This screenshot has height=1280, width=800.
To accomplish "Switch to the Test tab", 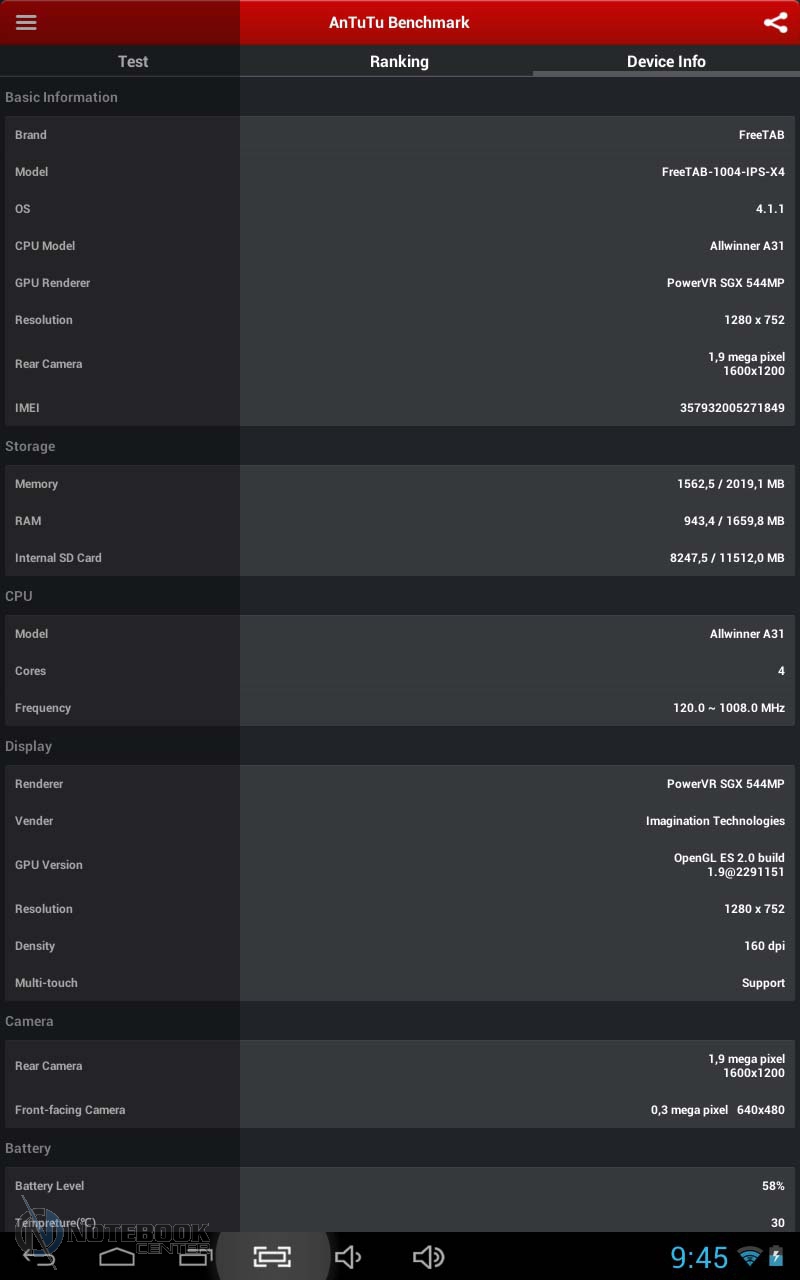I will click(133, 61).
